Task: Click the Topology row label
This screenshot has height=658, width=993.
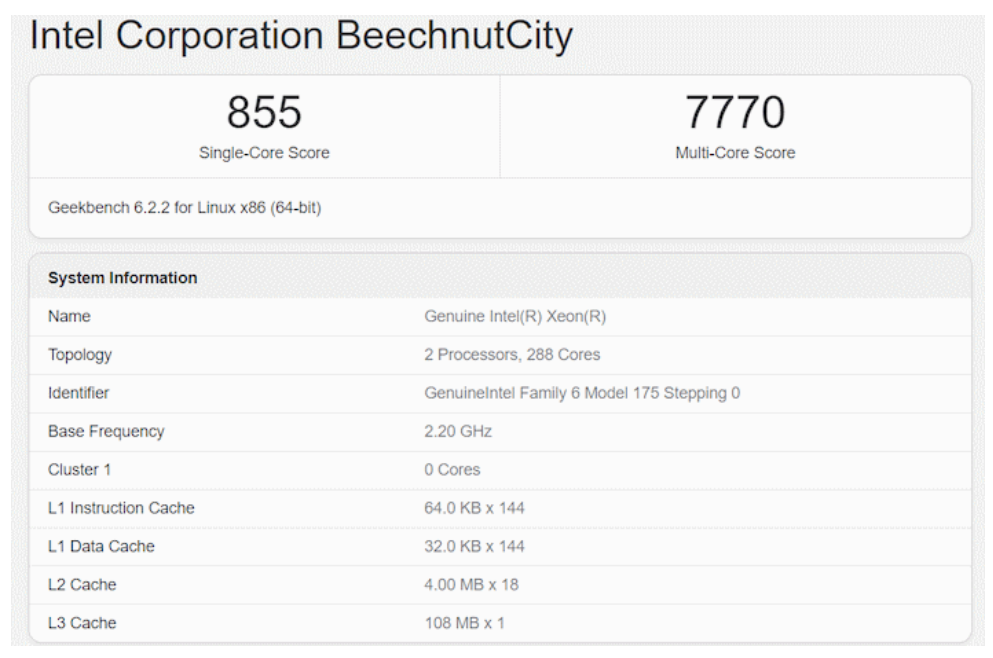Action: click(x=80, y=355)
